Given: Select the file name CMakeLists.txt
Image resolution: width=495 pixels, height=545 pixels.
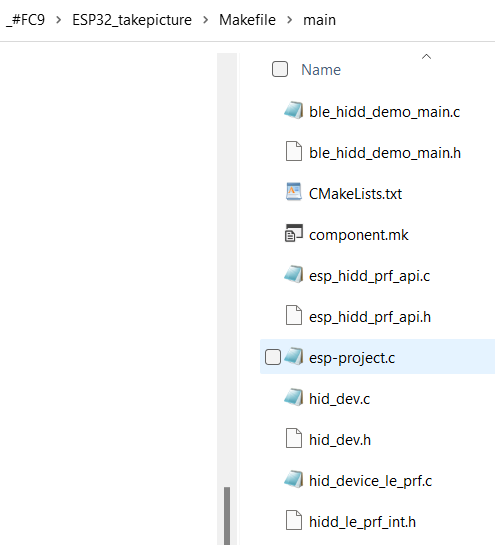Looking at the screenshot, I should click(x=355, y=194).
